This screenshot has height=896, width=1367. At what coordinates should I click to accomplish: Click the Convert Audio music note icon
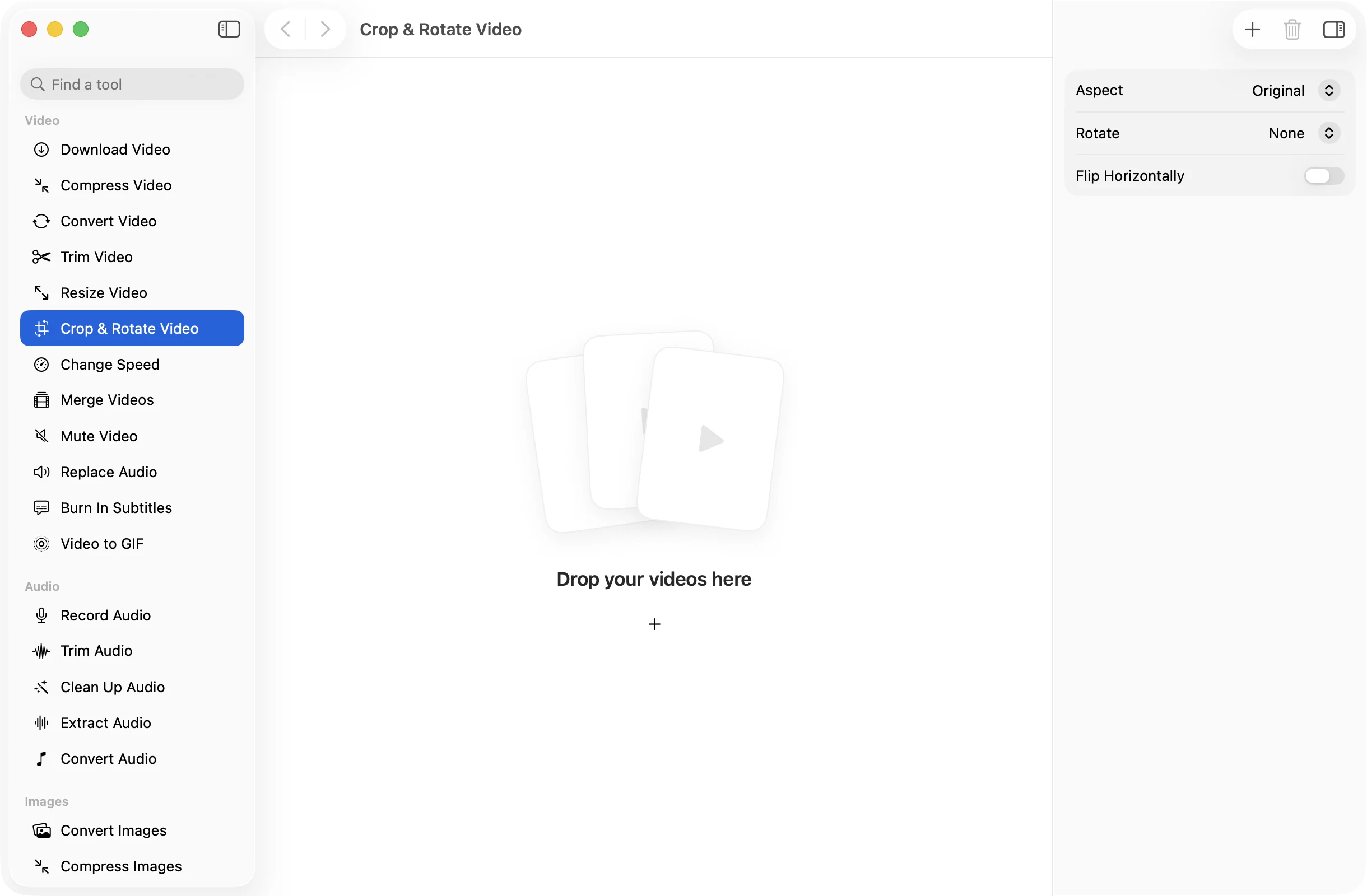41,759
